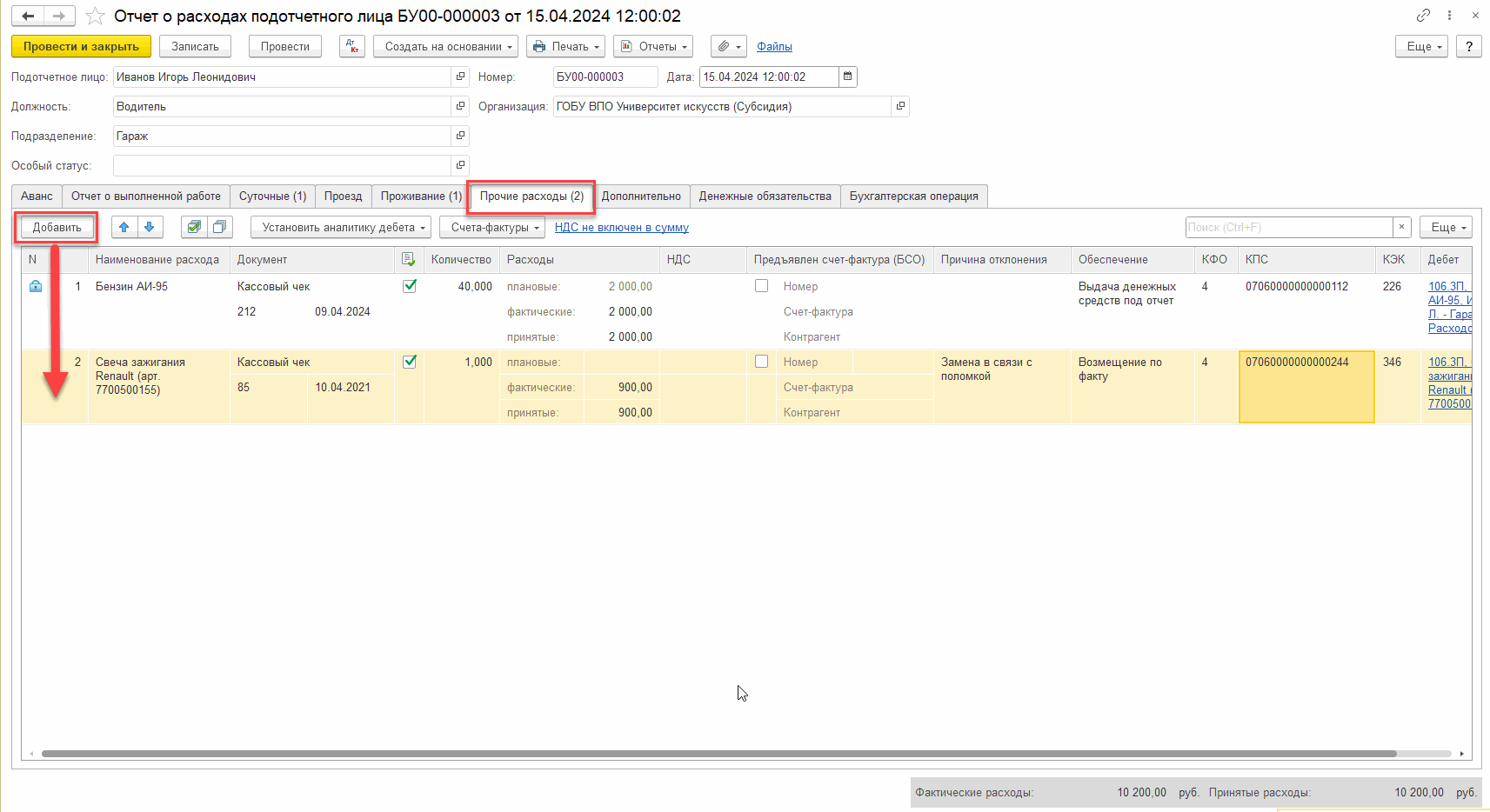This screenshot has width=1490, height=812.
Task: Open the table Еще menu
Action: coord(1446,227)
